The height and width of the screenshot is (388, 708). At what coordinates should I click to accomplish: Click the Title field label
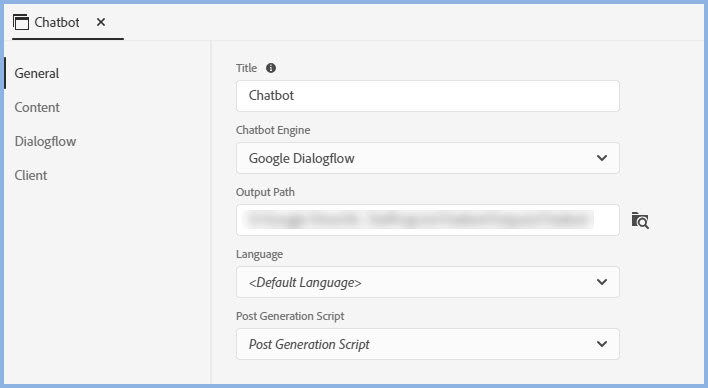246,68
